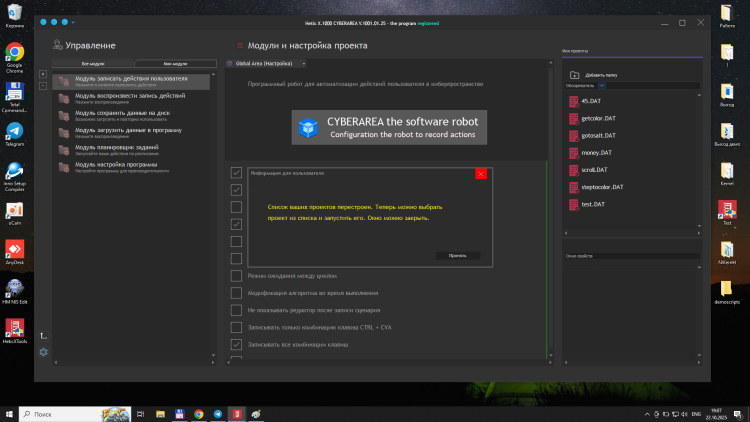This screenshot has width=750, height=422.
Task: Launch Telegram from the Windows taskbar
Action: (x=218, y=413)
